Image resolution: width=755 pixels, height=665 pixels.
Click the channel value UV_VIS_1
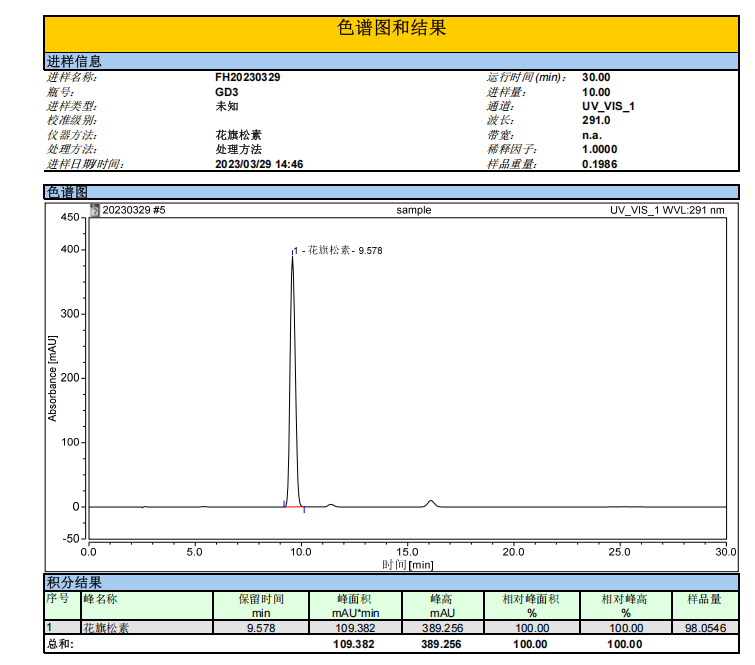click(608, 106)
